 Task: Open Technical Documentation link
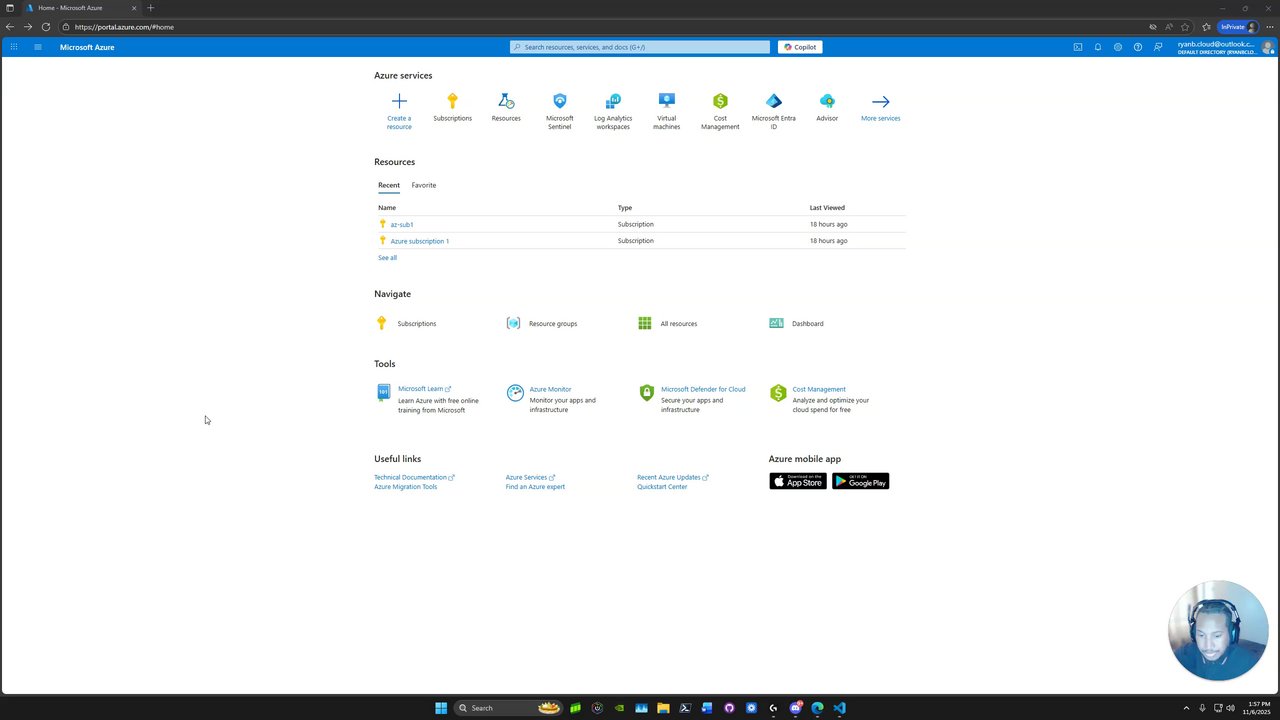tap(414, 478)
